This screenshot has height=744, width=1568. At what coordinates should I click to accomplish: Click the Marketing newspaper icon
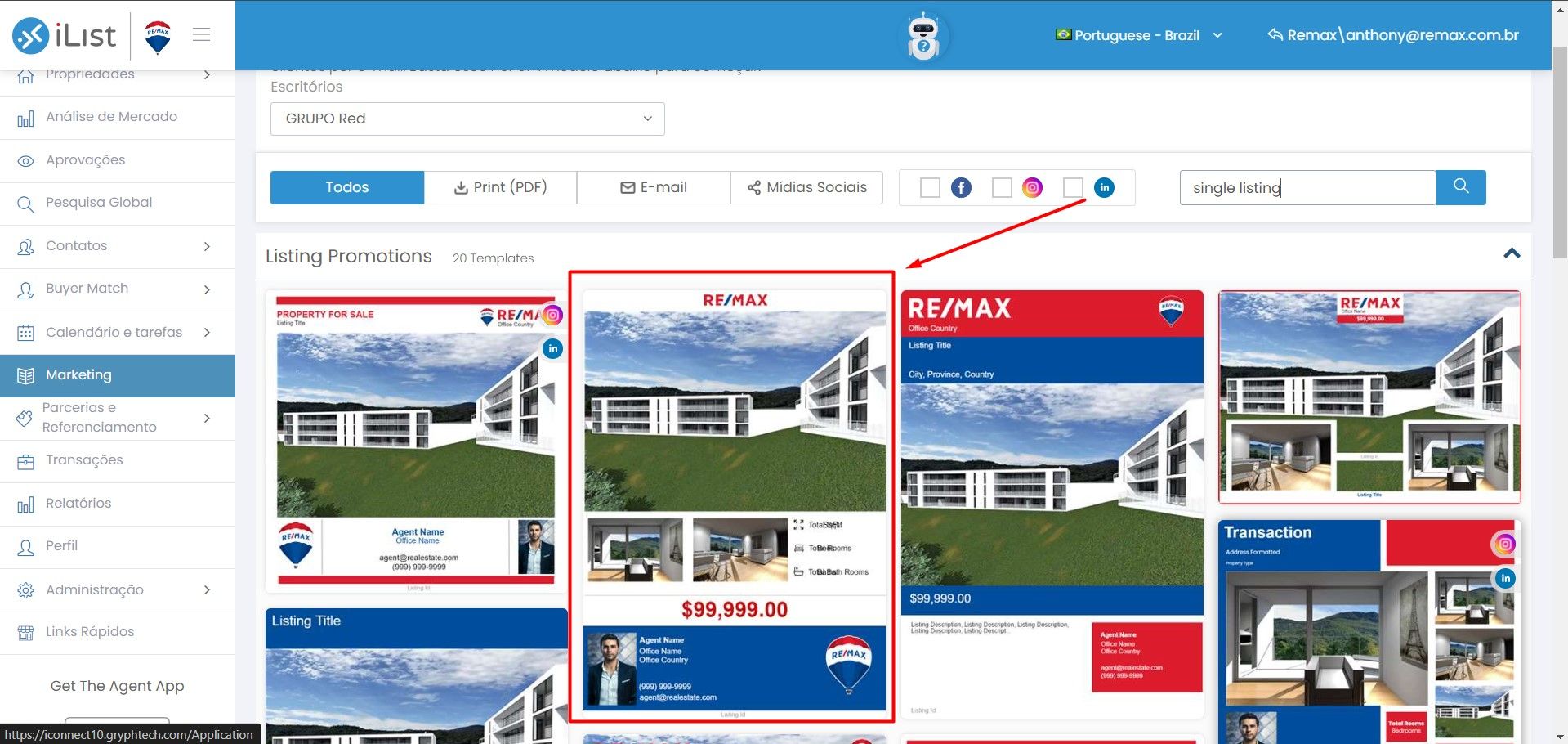tap(25, 375)
